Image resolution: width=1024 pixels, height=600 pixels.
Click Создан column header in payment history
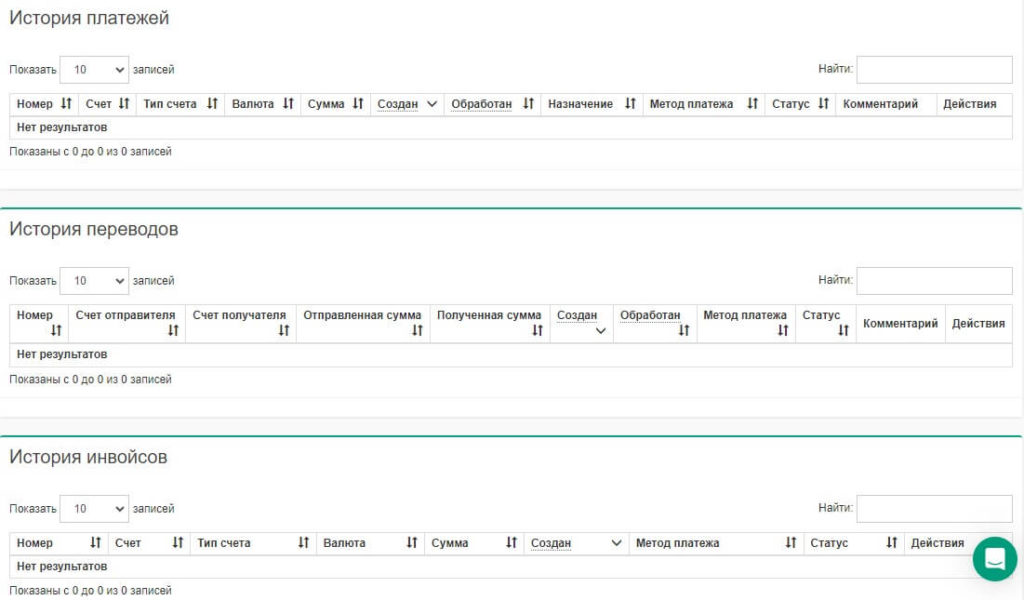point(397,104)
